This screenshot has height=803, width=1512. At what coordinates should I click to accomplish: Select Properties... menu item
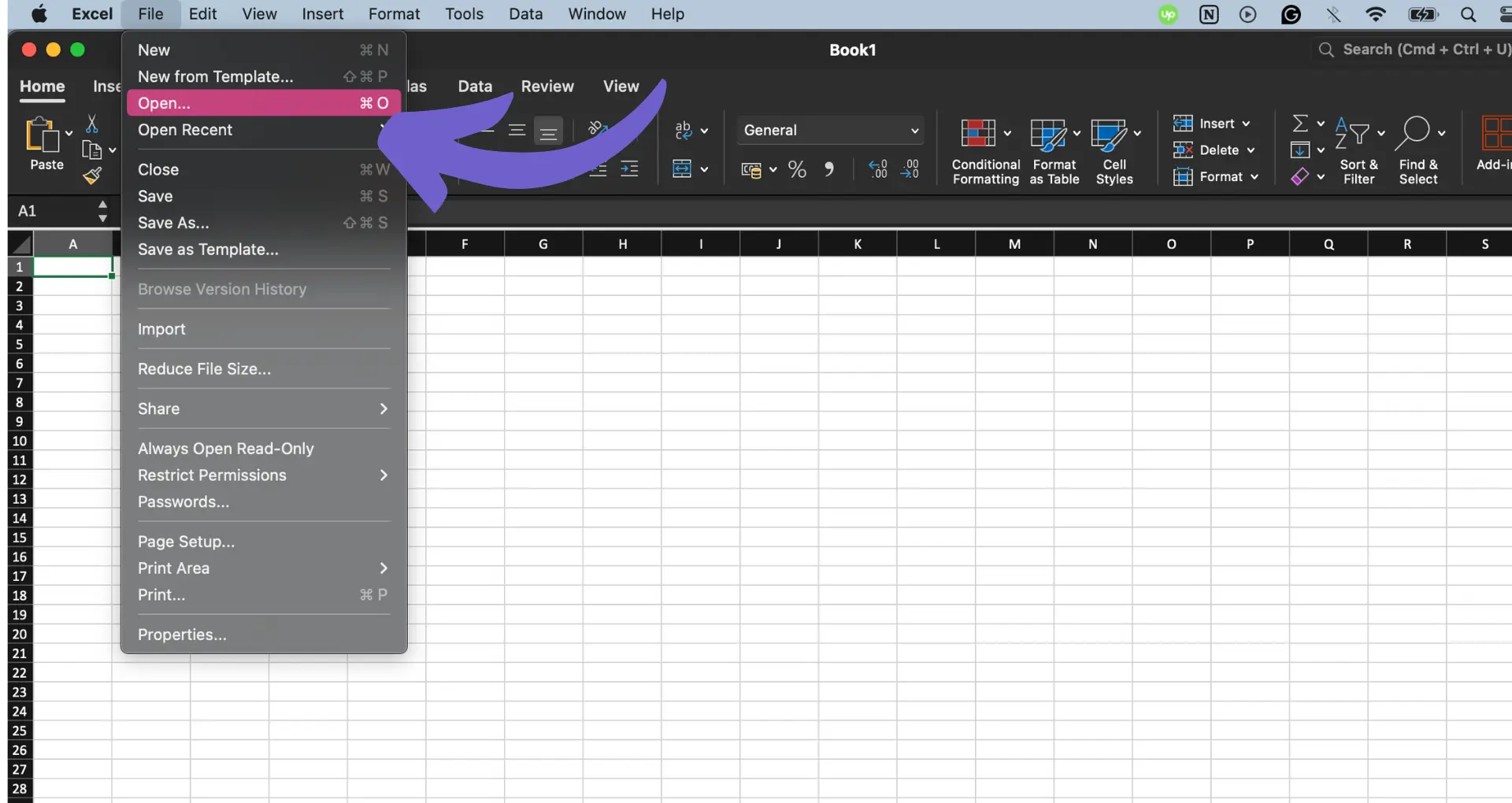(264, 635)
